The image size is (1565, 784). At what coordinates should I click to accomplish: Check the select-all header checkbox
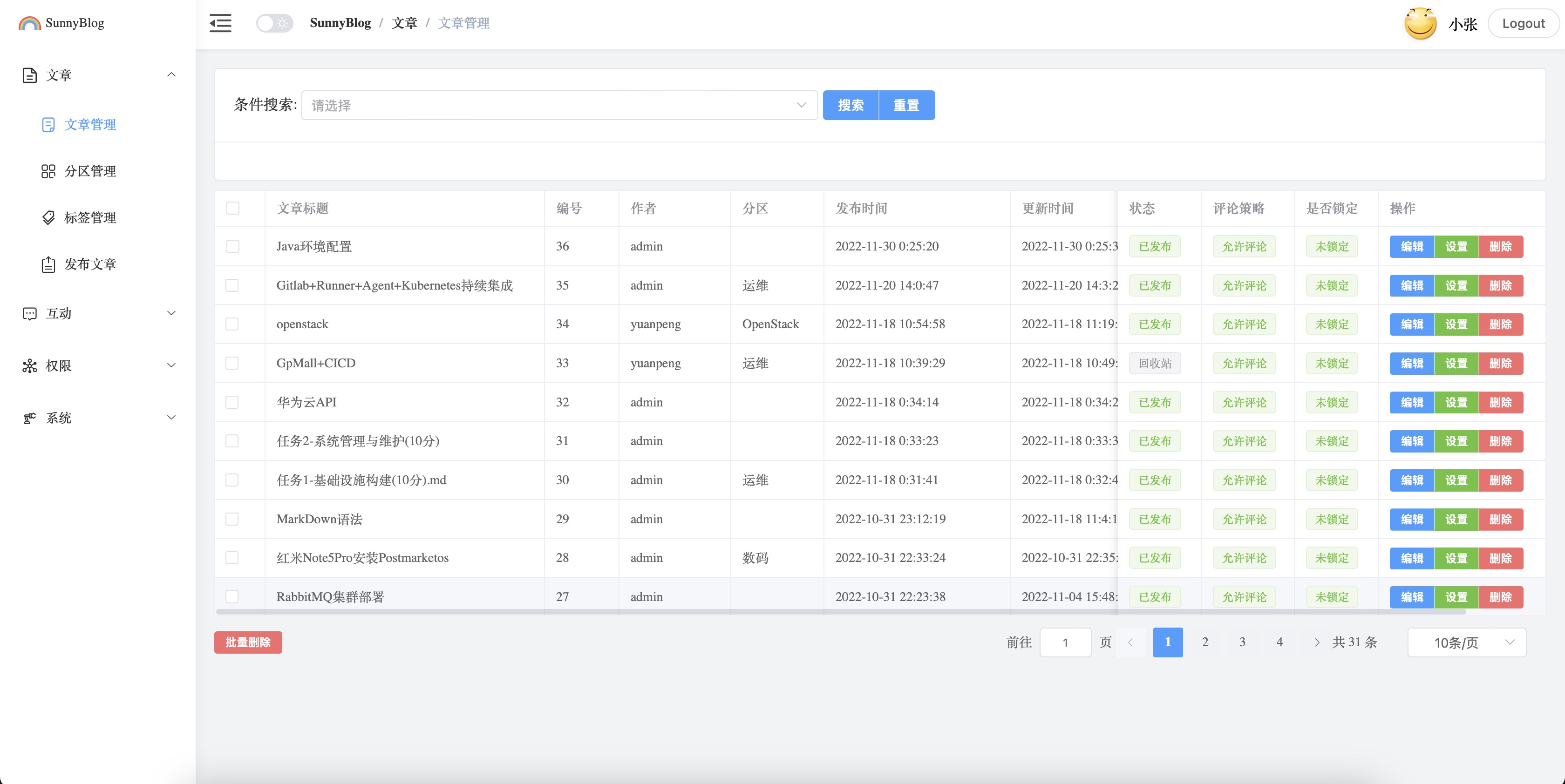233,208
